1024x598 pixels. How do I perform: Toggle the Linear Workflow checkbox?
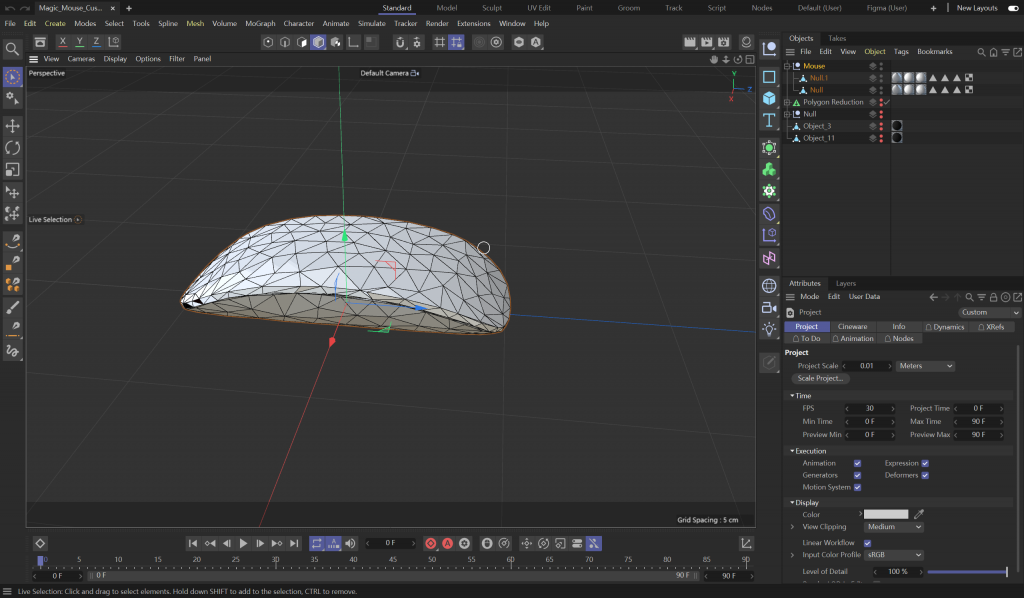(x=867, y=543)
